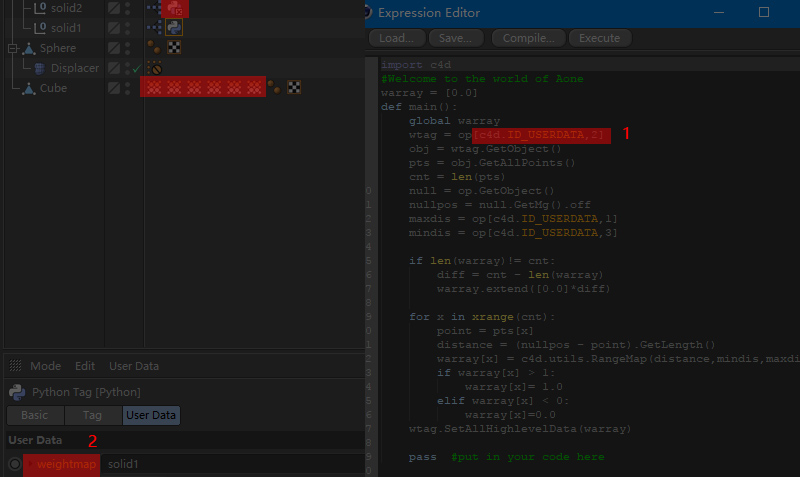Image resolution: width=800 pixels, height=477 pixels.
Task: Click the solid2 null object icon
Action: pyautogui.click(x=40, y=8)
